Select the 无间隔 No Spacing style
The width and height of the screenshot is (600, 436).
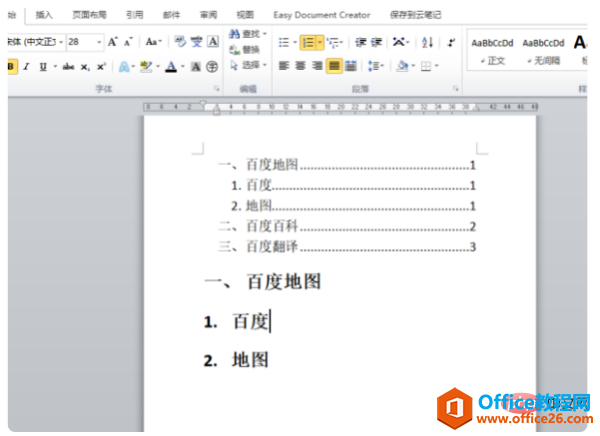543,51
